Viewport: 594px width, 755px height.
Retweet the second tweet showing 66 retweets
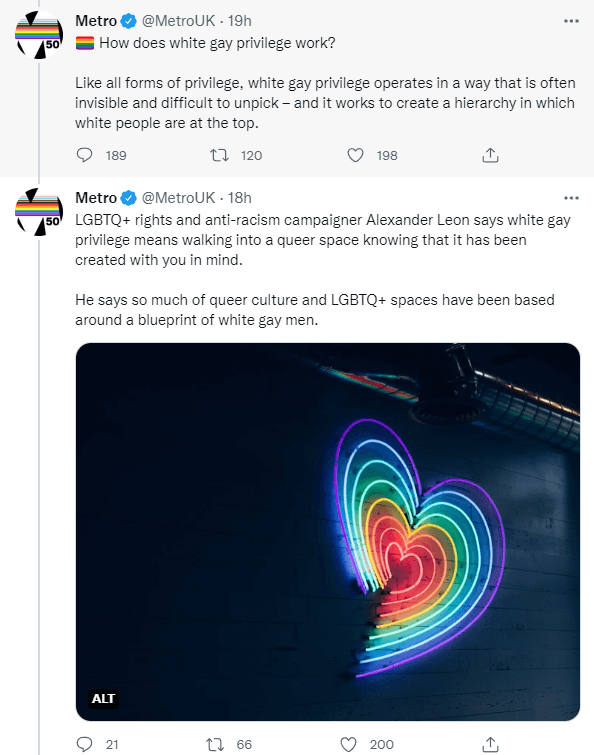point(215,744)
